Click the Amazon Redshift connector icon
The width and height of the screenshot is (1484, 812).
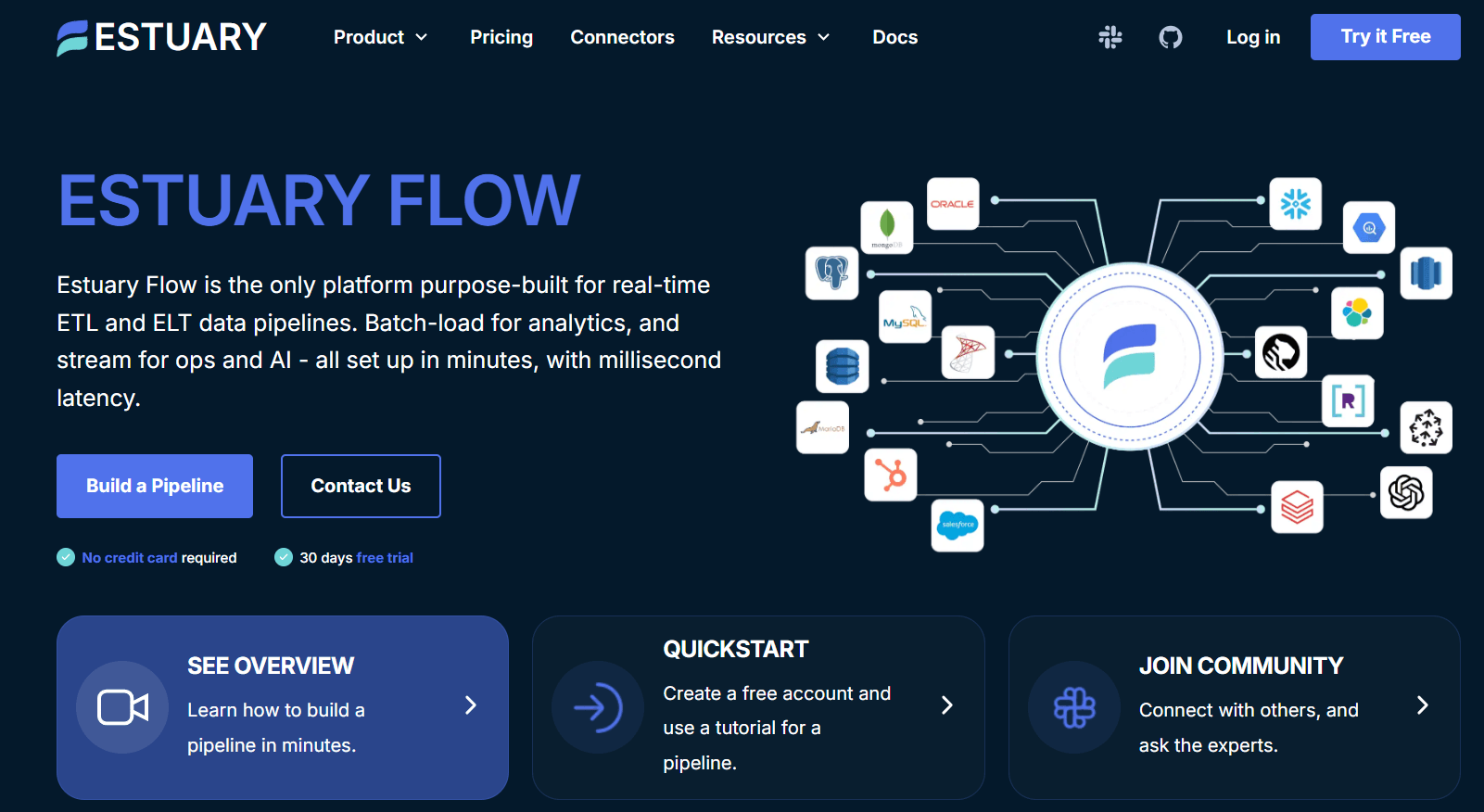[1427, 273]
